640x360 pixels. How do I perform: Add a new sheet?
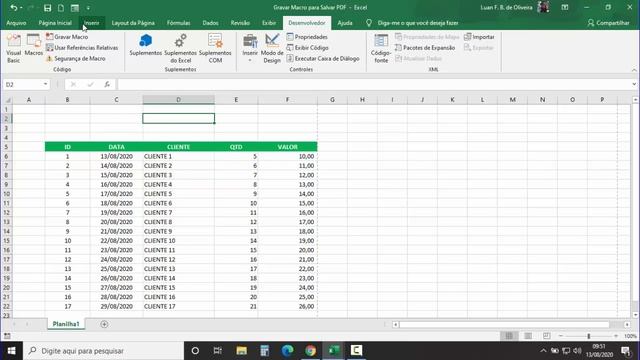[104, 324]
